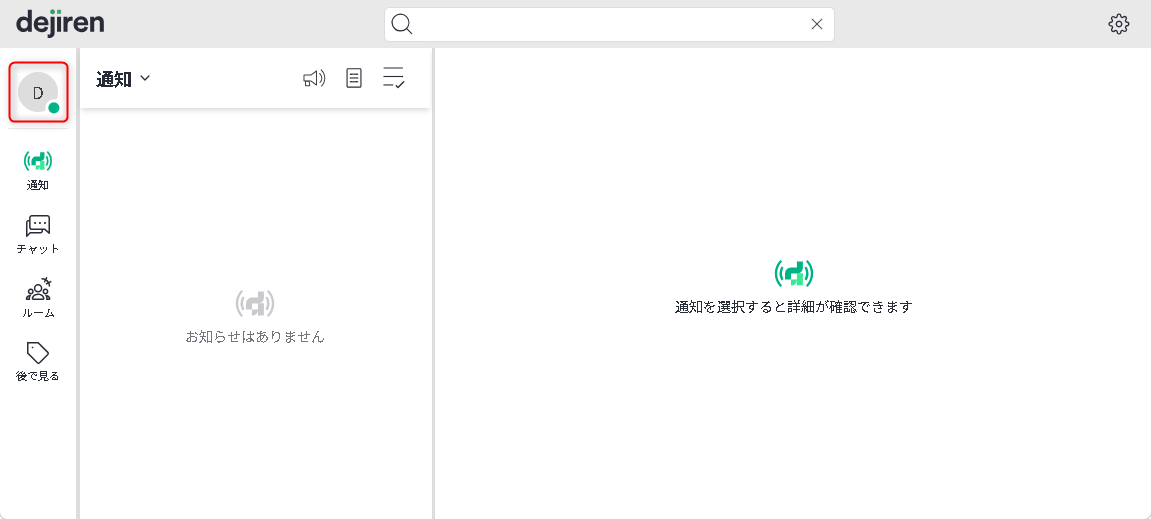This screenshot has height=519, width=1151.
Task: Open the user avatar "D" profile
Action: point(38,93)
